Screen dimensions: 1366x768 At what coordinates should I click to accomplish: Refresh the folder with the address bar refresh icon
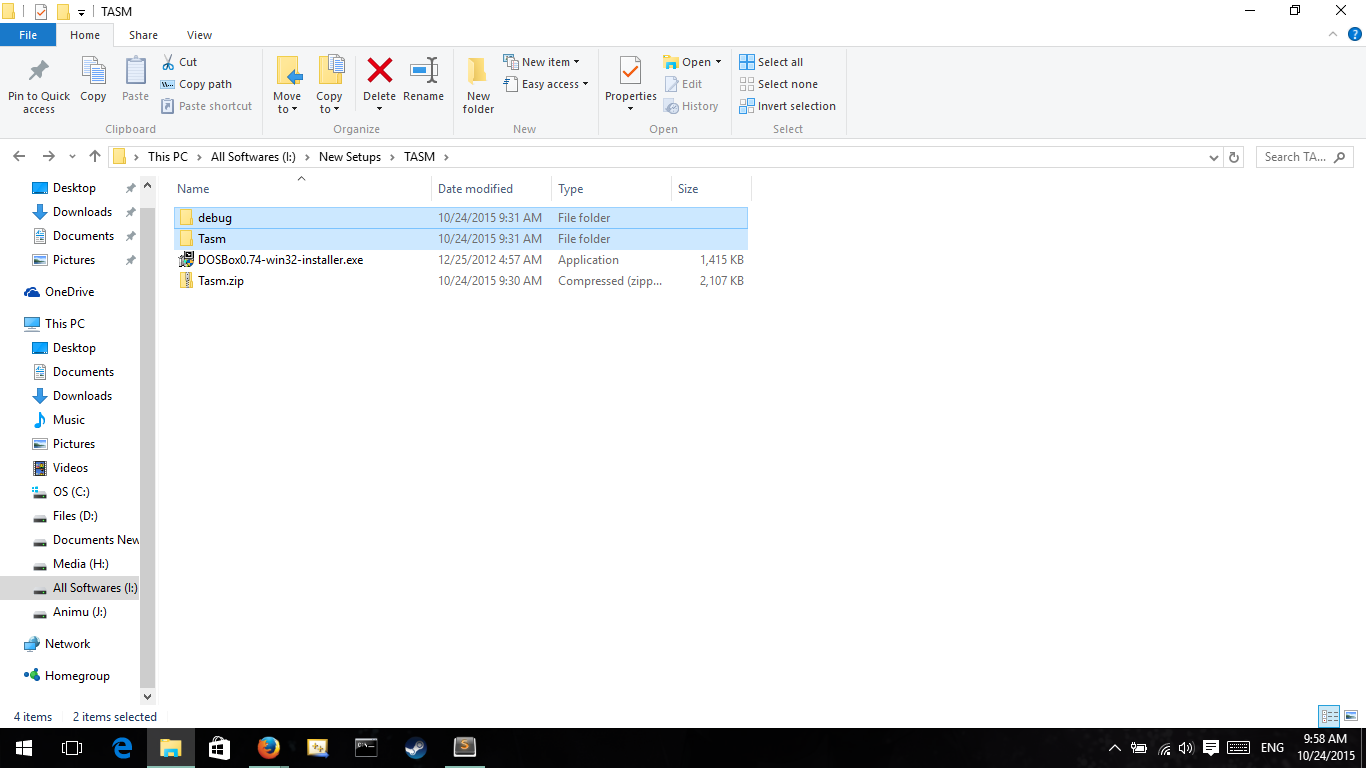click(1234, 157)
